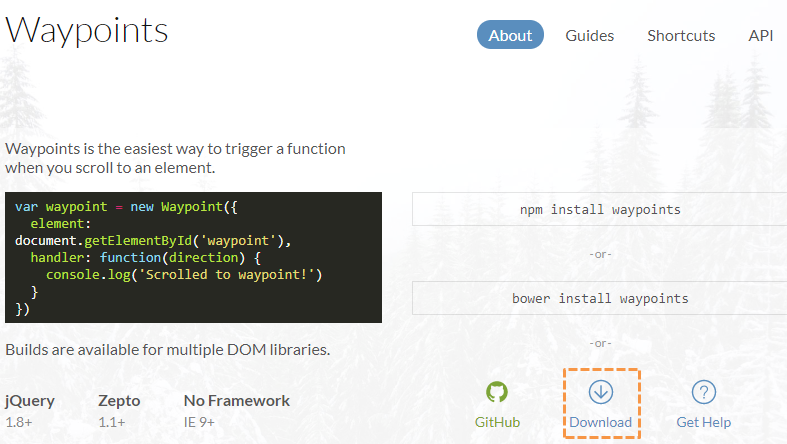
Task: Select the npm install waypoints command box
Action: coord(600,209)
